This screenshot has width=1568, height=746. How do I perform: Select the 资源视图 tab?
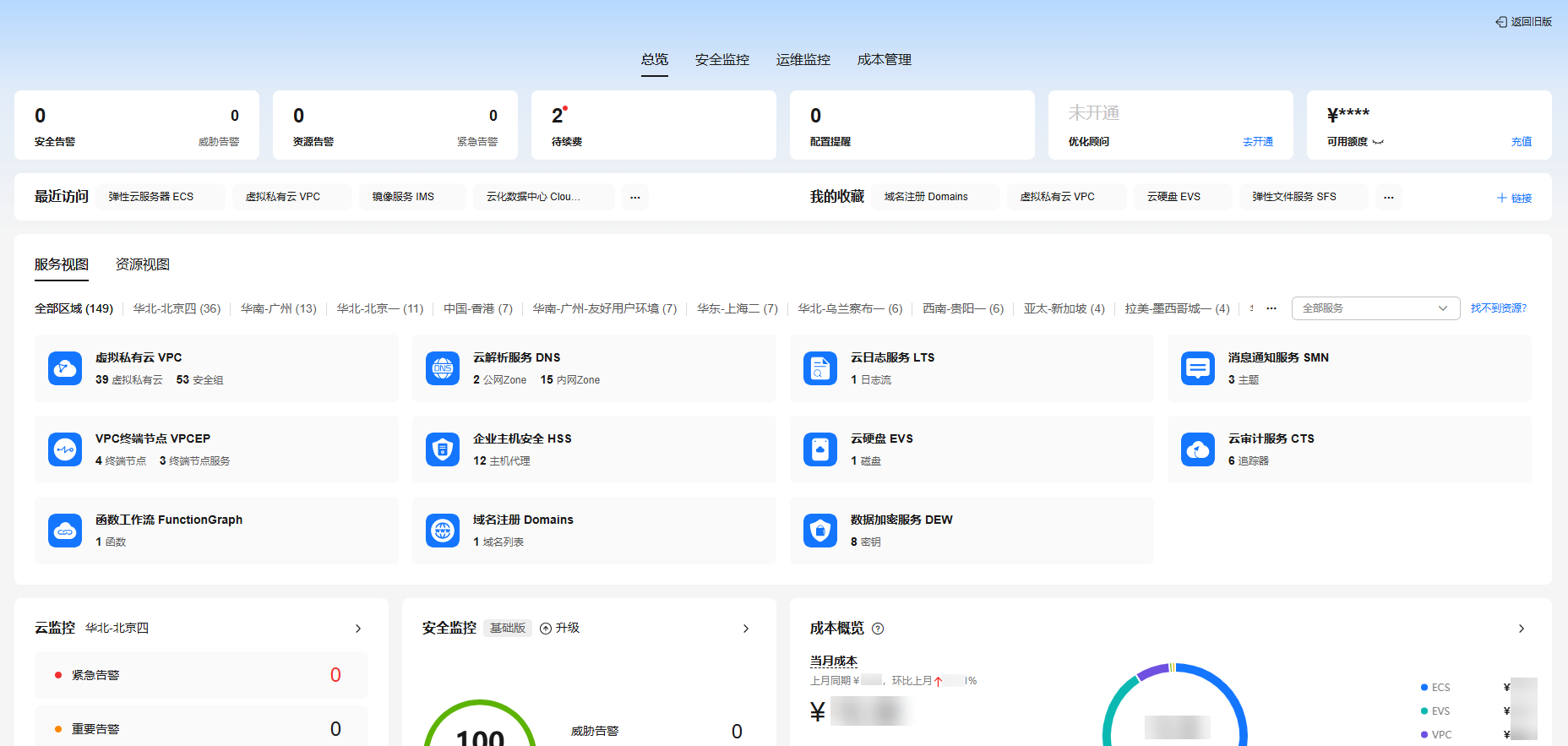(143, 264)
